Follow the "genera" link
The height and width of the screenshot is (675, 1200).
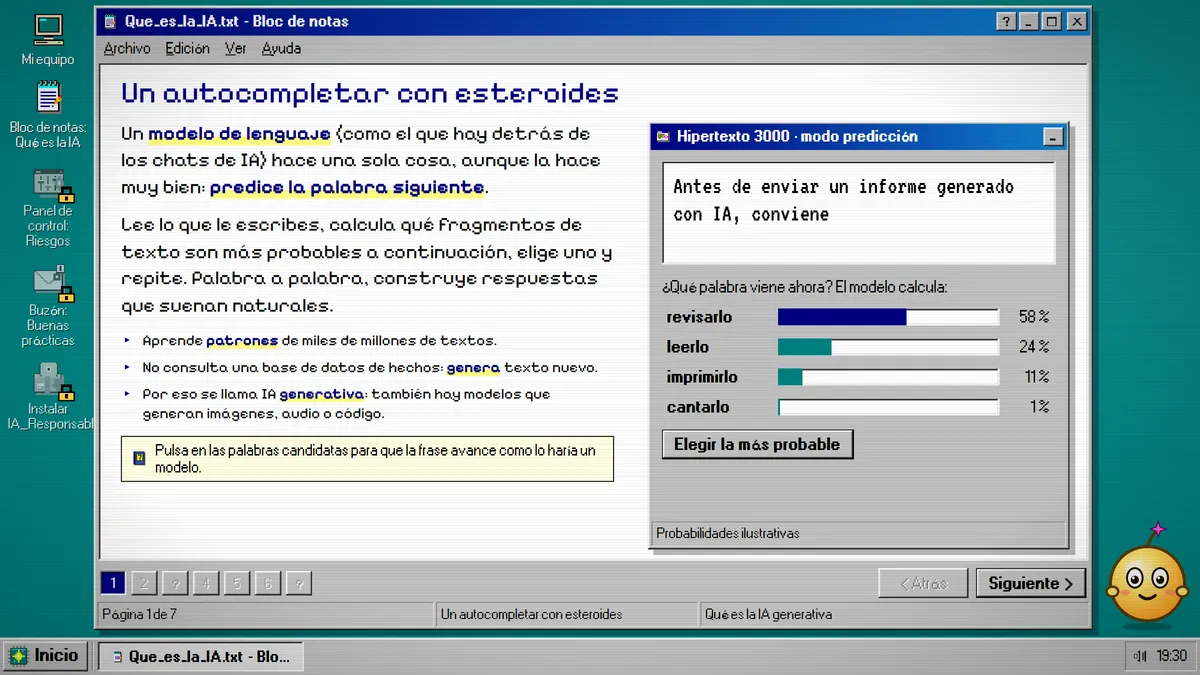(x=473, y=368)
